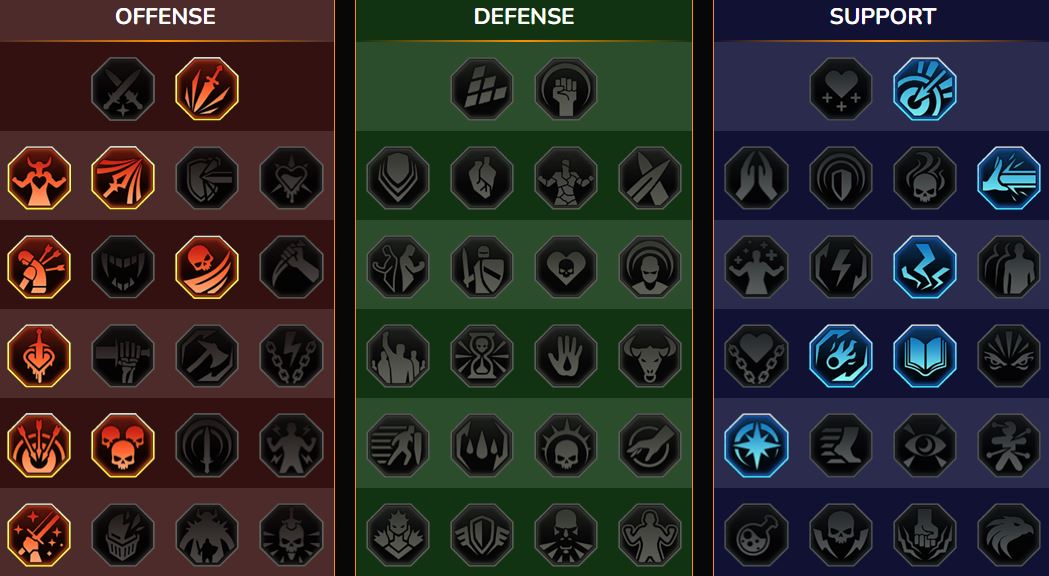1049x576 pixels.
Task: Open the Defense mastery tree header
Action: click(x=524, y=17)
